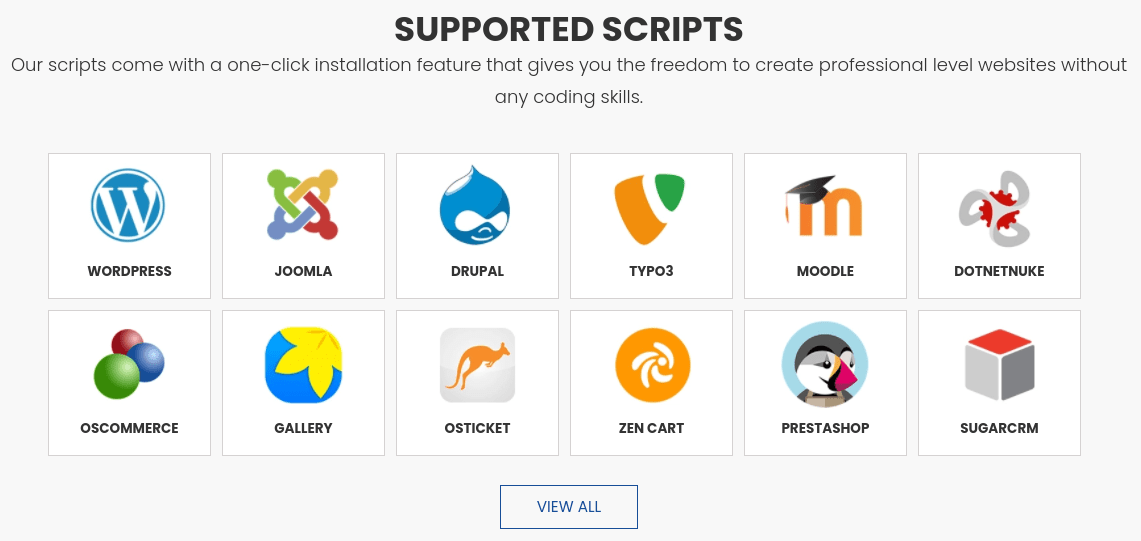The height and width of the screenshot is (541, 1141).
Task: Select the JOOMLA text label
Action: [x=303, y=271]
